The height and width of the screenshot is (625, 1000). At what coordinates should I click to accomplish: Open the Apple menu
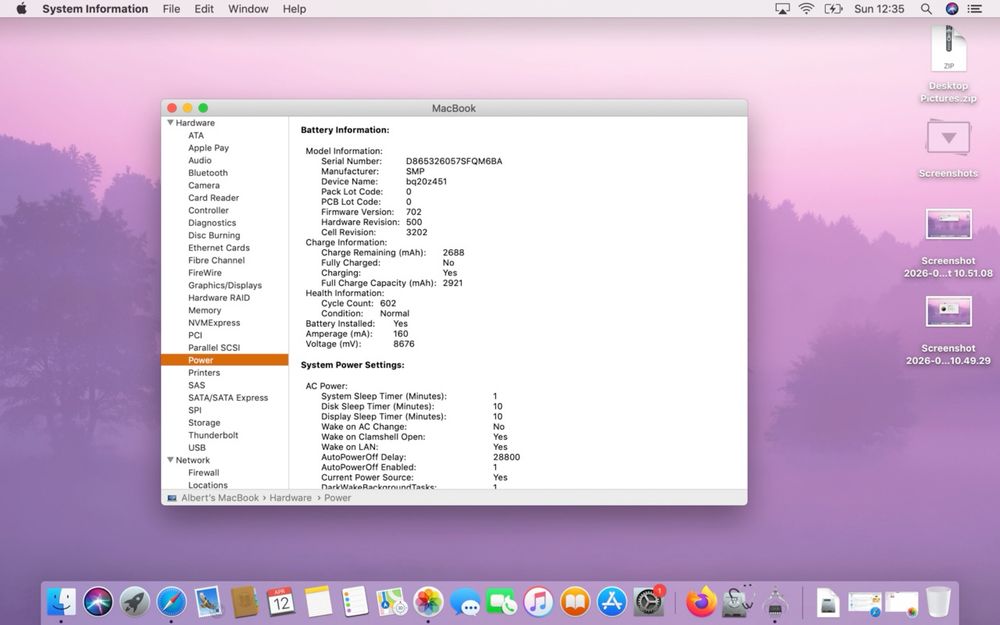click(21, 9)
